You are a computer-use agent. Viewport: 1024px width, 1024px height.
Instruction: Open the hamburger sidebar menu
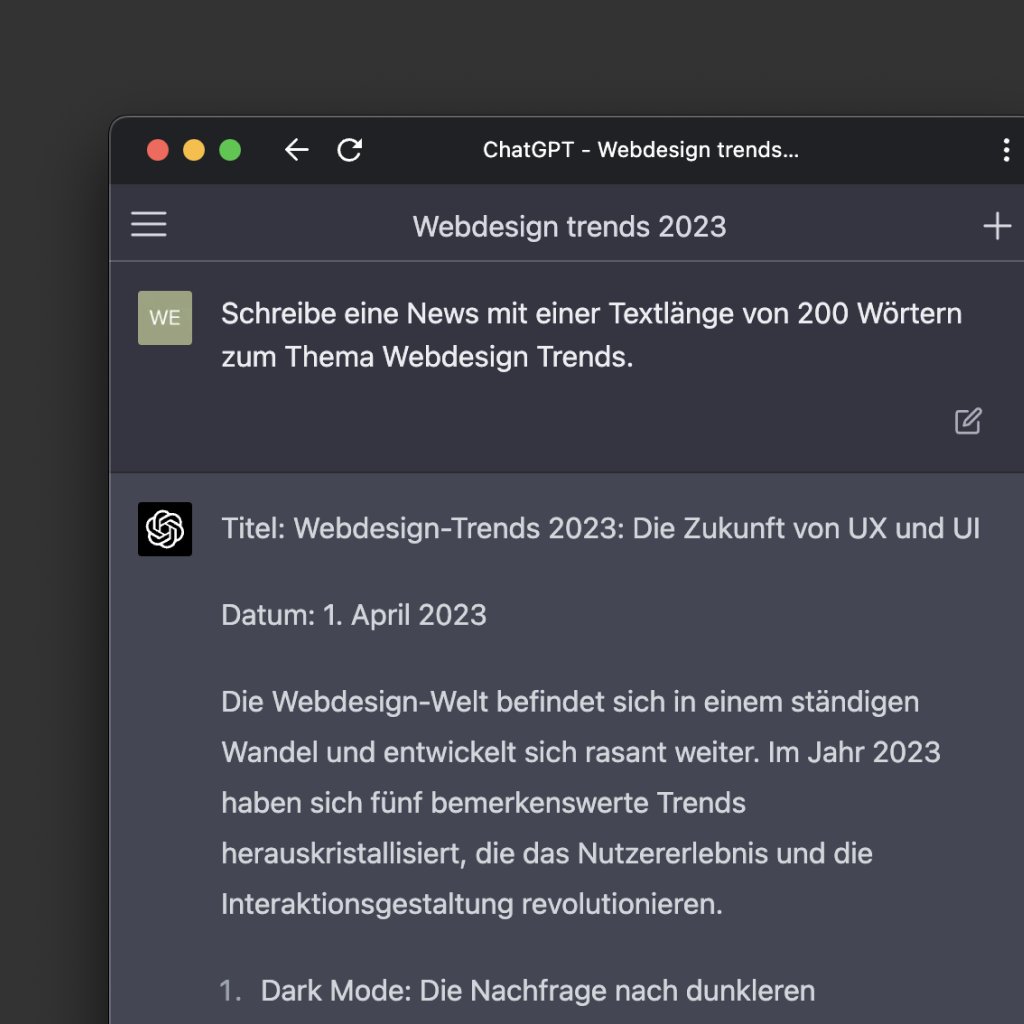point(149,224)
